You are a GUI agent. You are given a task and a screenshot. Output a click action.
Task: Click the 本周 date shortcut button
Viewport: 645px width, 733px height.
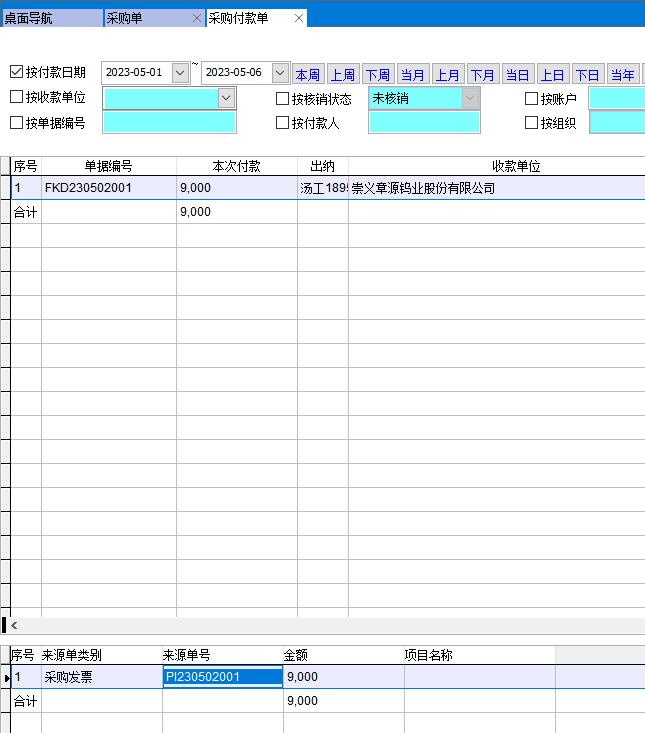tap(308, 75)
